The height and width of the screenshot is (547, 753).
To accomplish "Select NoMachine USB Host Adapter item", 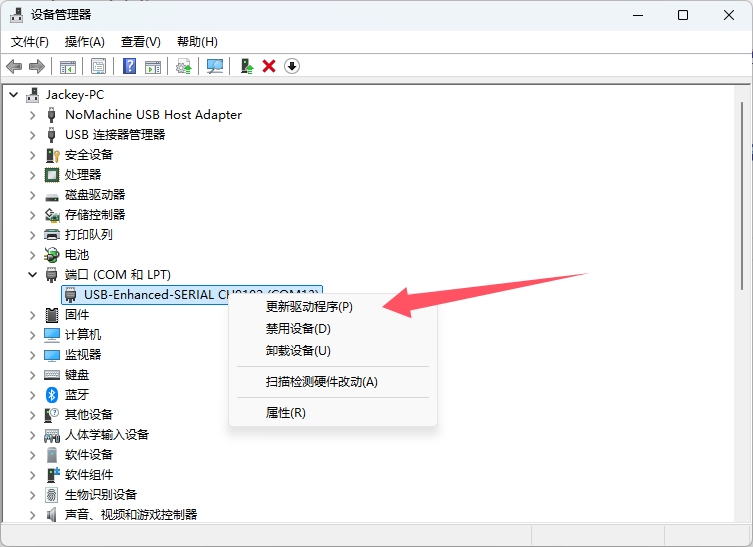I will point(153,114).
